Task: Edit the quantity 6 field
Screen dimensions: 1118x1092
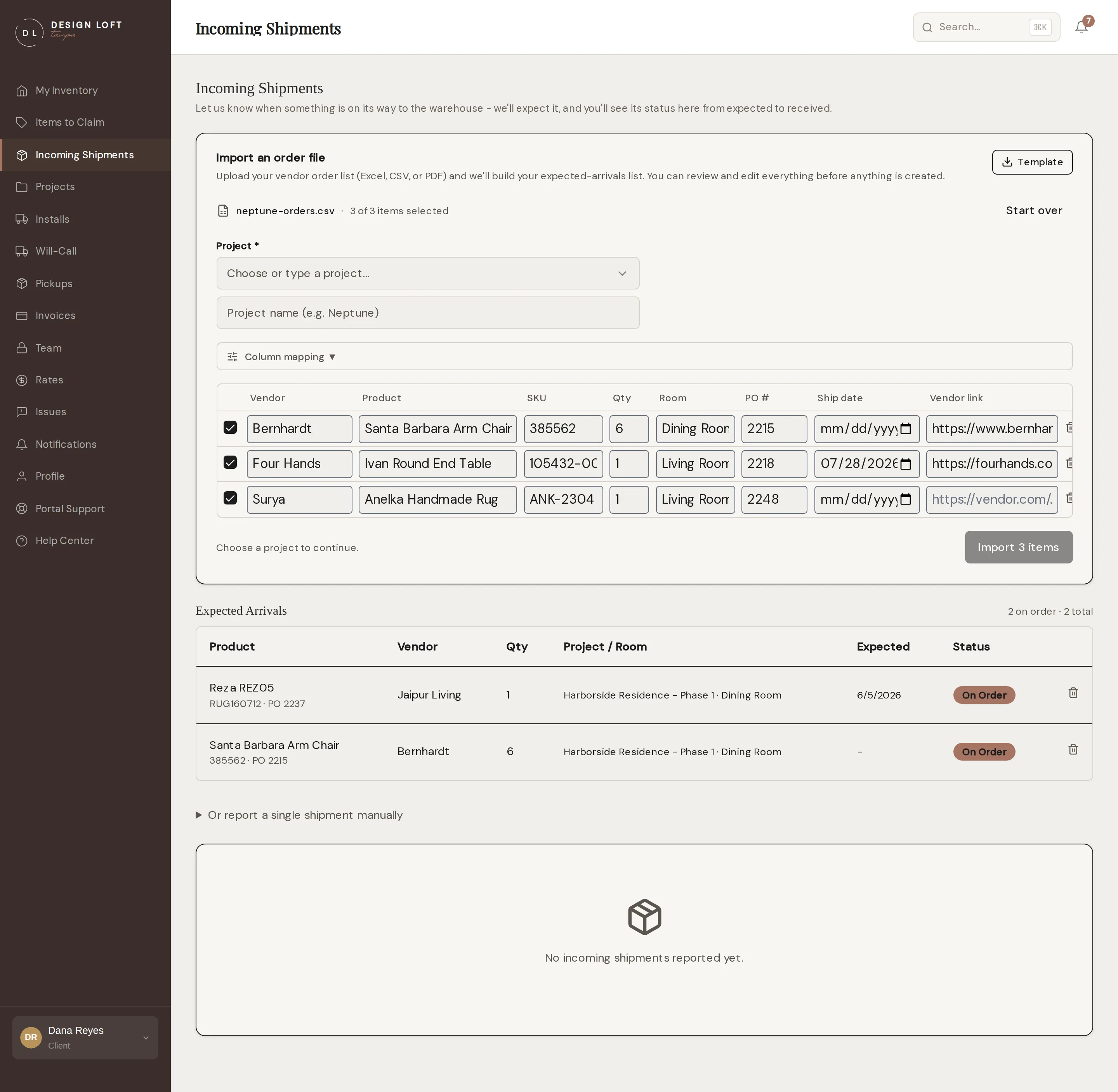Action: 629,429
